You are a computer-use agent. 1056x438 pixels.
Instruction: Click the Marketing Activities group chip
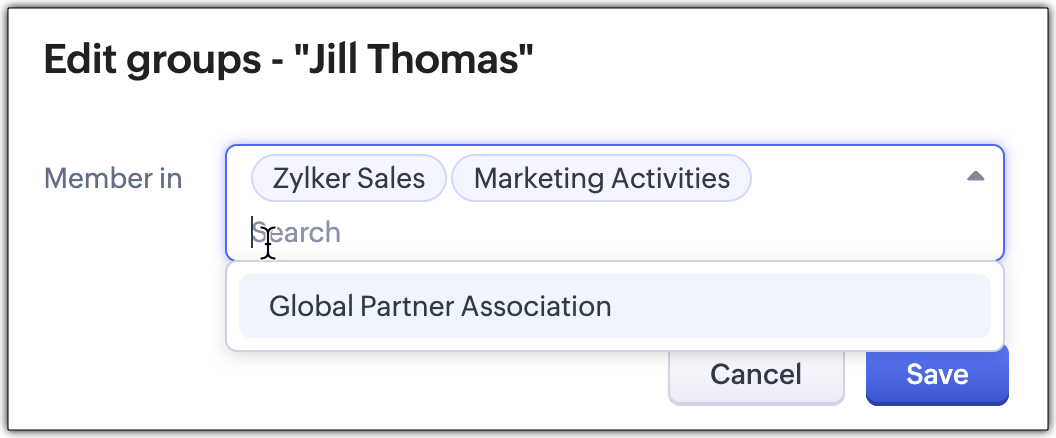click(x=601, y=179)
